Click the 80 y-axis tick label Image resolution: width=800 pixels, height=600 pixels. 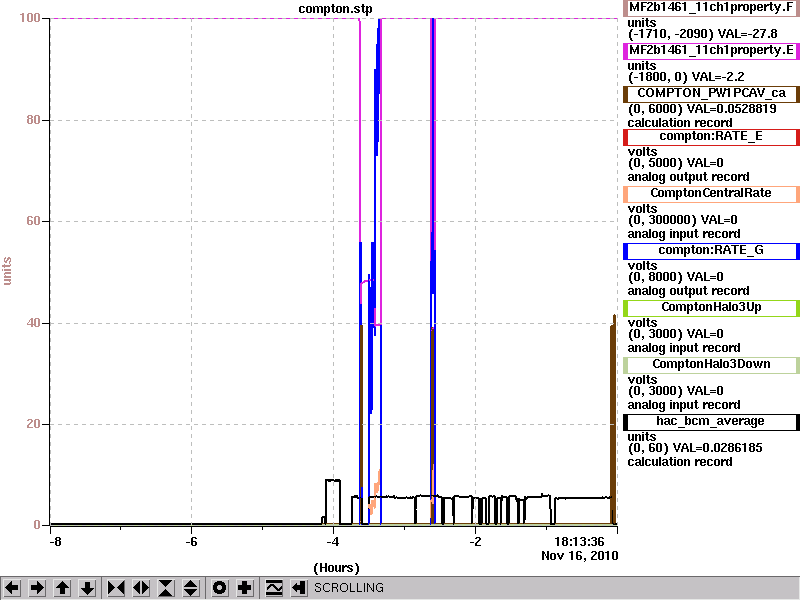33,120
